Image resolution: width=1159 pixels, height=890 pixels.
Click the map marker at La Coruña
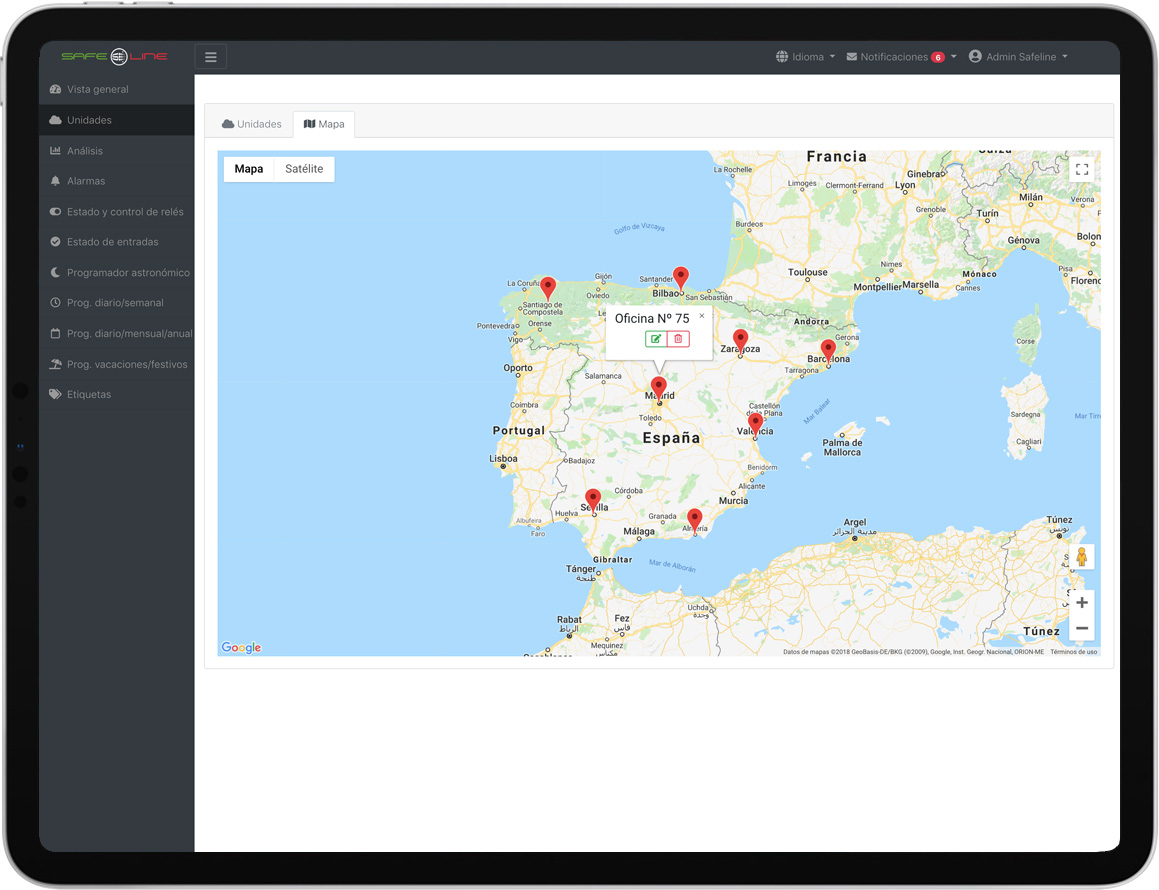548,287
